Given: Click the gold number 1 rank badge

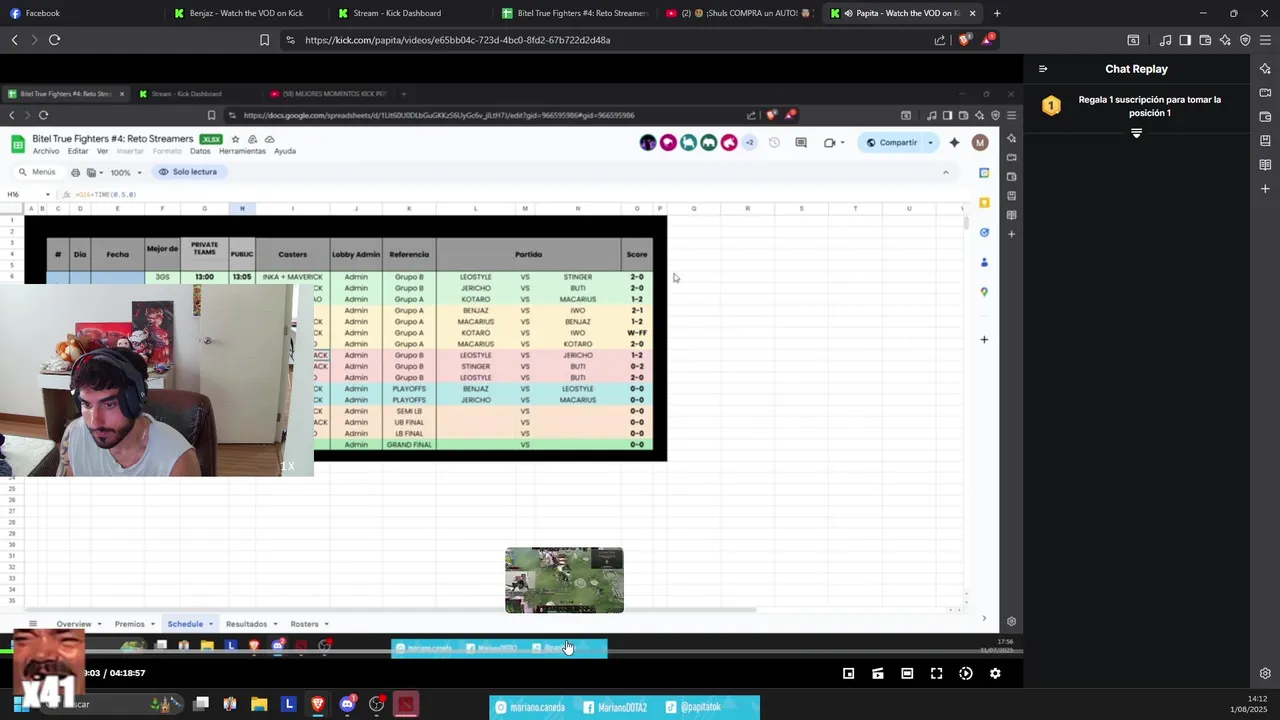Looking at the screenshot, I should click(x=1051, y=106).
